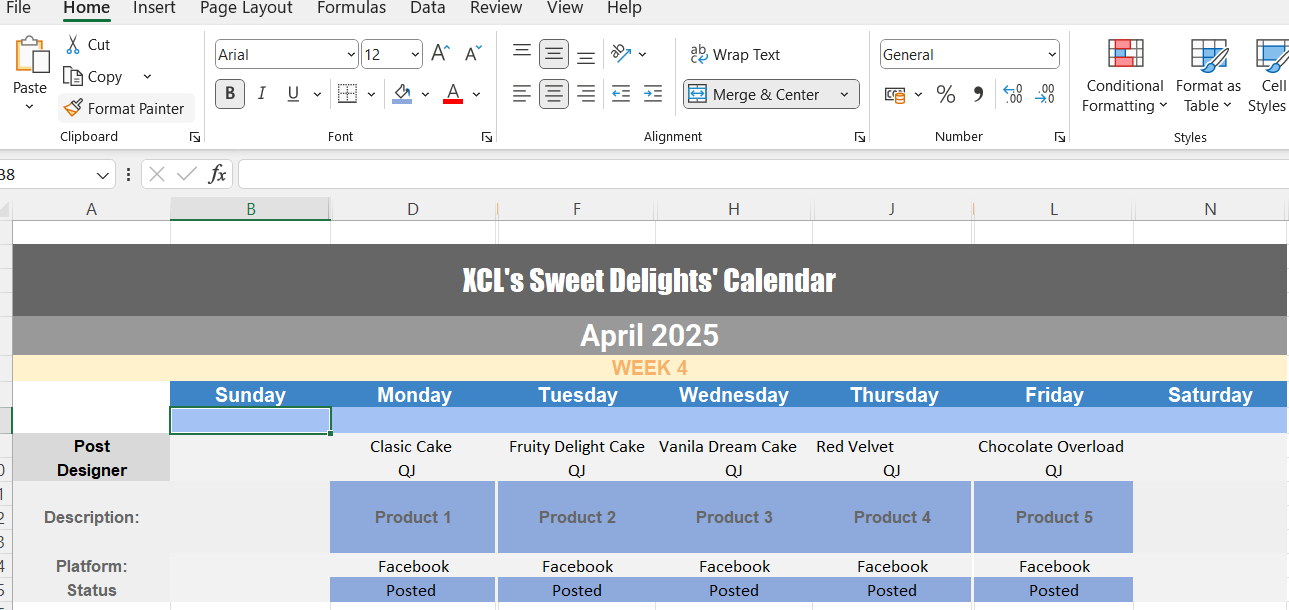Click the Format as Table button
Screen dimensions: 1289x610
(x=1208, y=78)
